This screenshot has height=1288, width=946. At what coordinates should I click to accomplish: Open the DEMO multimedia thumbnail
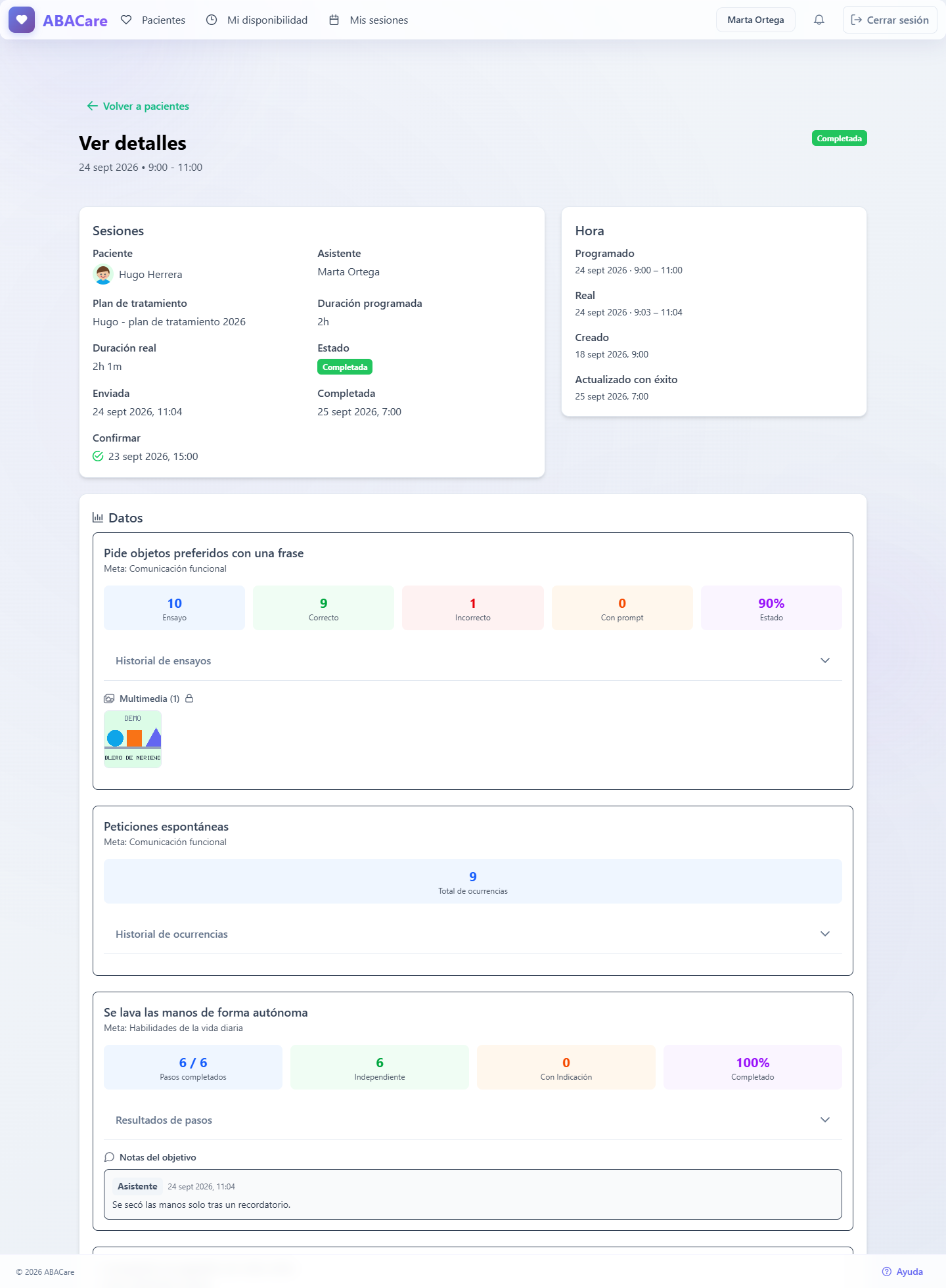[x=133, y=739]
